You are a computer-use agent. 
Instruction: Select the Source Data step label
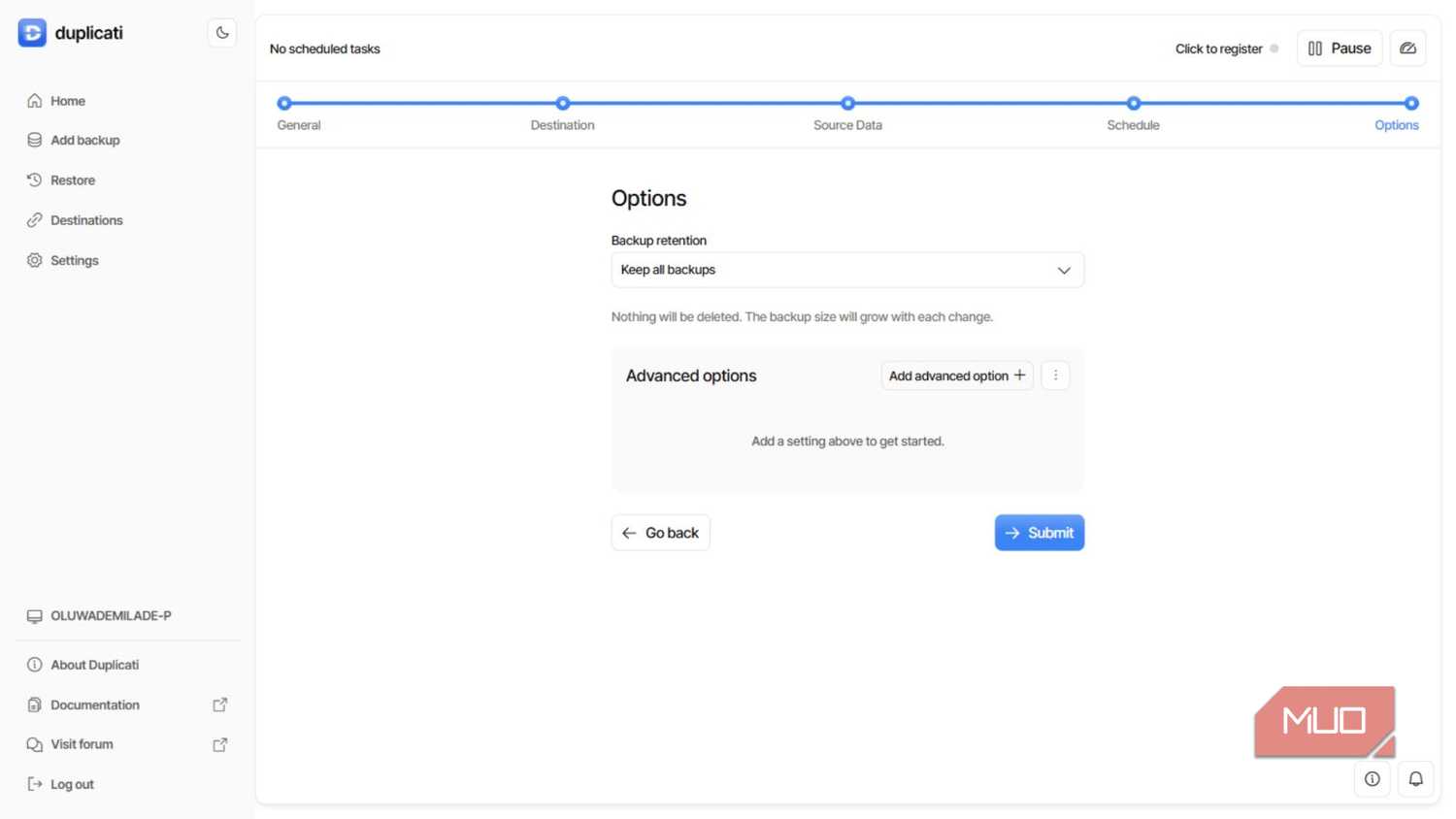click(848, 125)
